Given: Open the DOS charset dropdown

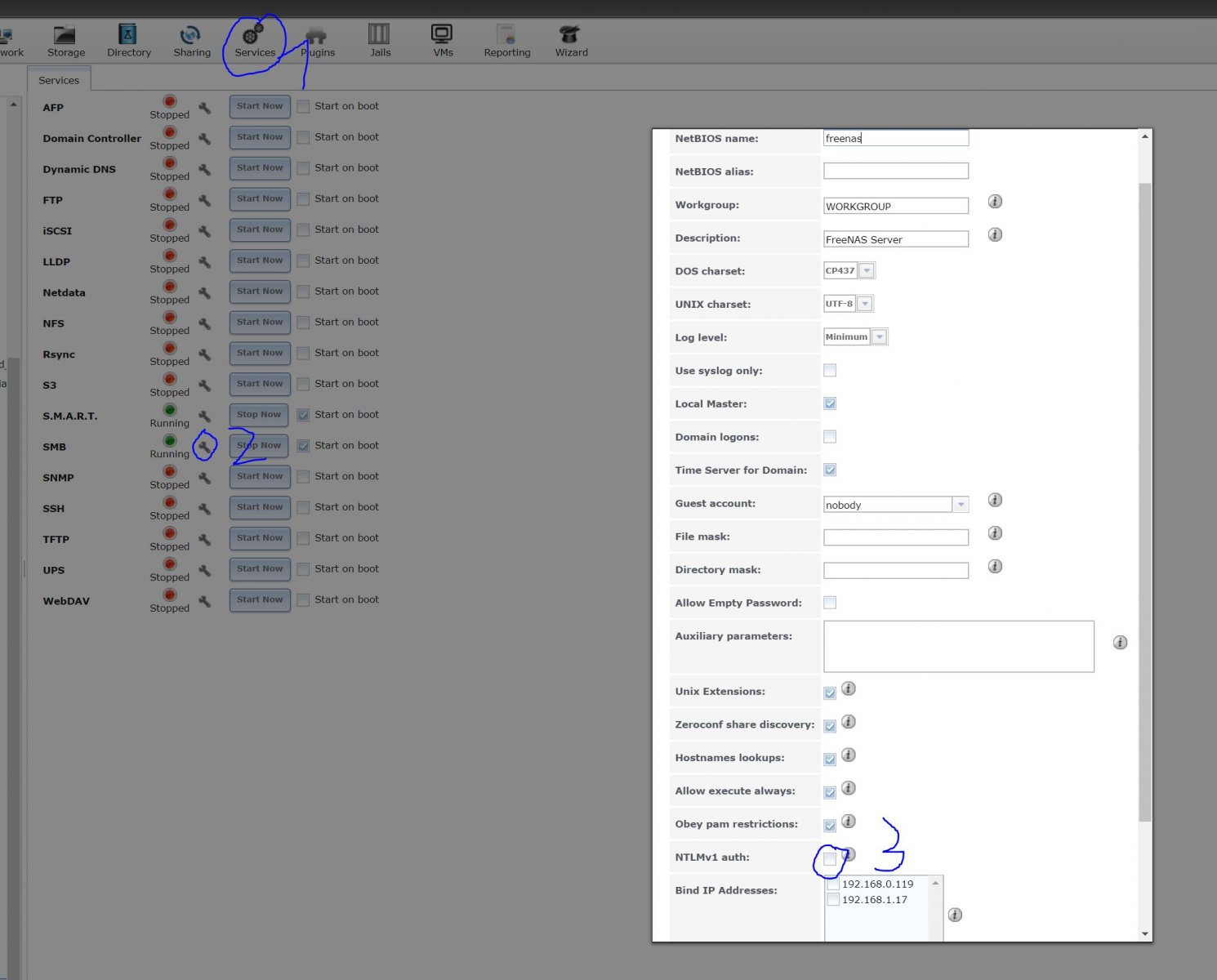Looking at the screenshot, I should coord(867,270).
